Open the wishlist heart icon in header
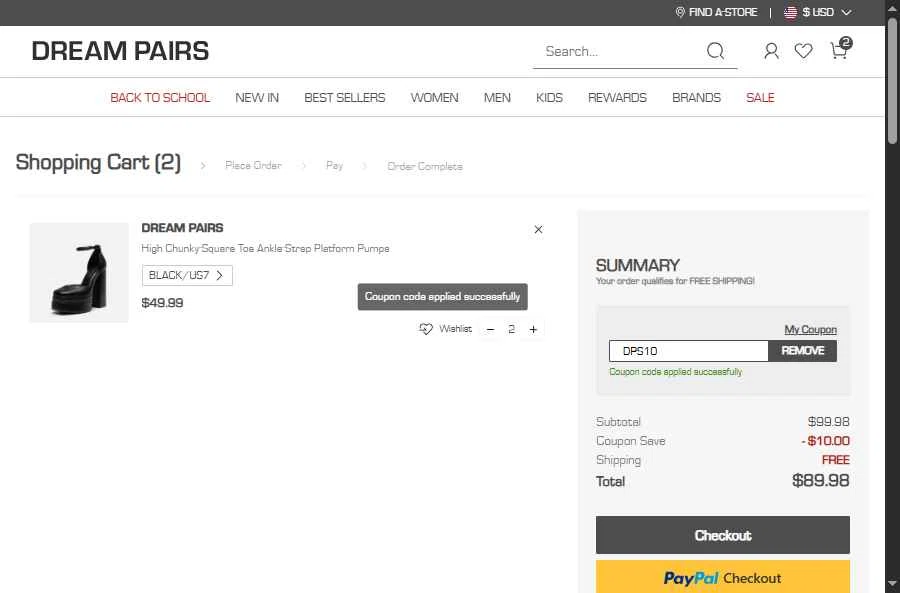 tap(804, 51)
